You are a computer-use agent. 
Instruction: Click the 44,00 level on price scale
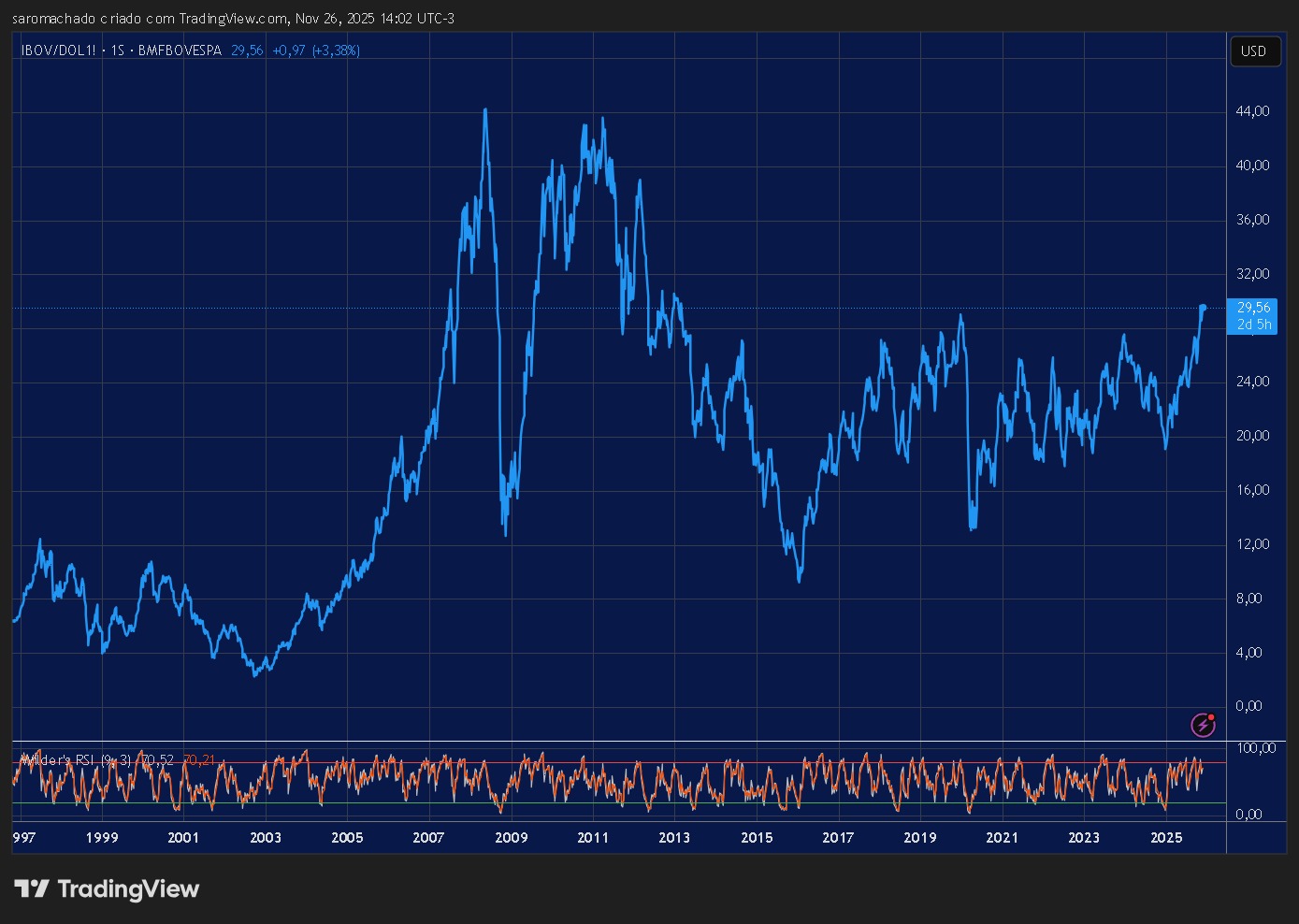(x=1252, y=111)
